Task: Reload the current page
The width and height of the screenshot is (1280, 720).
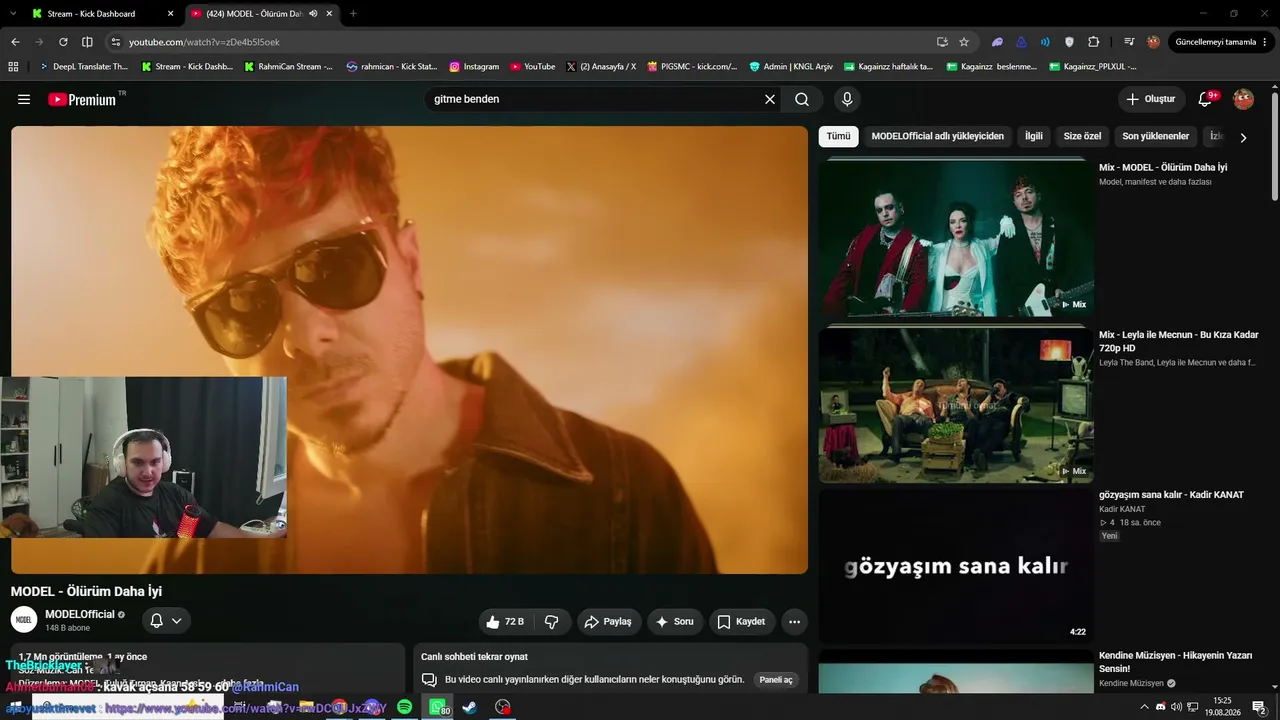Action: (63, 42)
